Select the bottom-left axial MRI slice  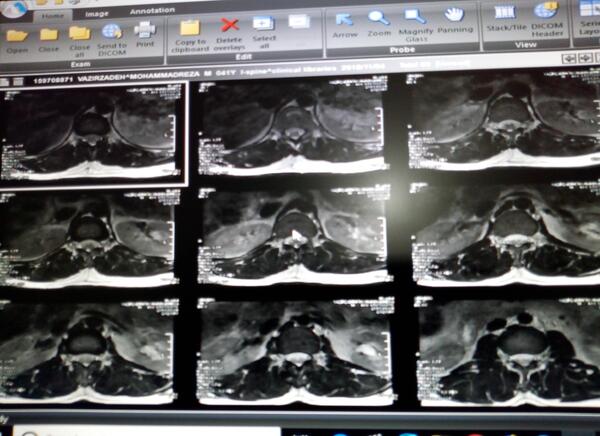pos(88,351)
